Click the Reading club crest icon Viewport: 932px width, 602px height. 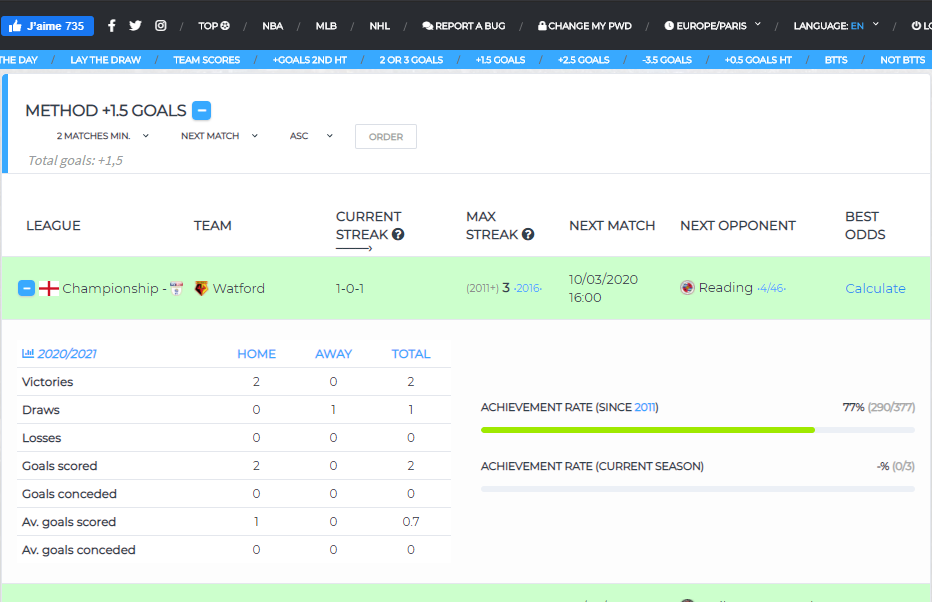coord(687,288)
